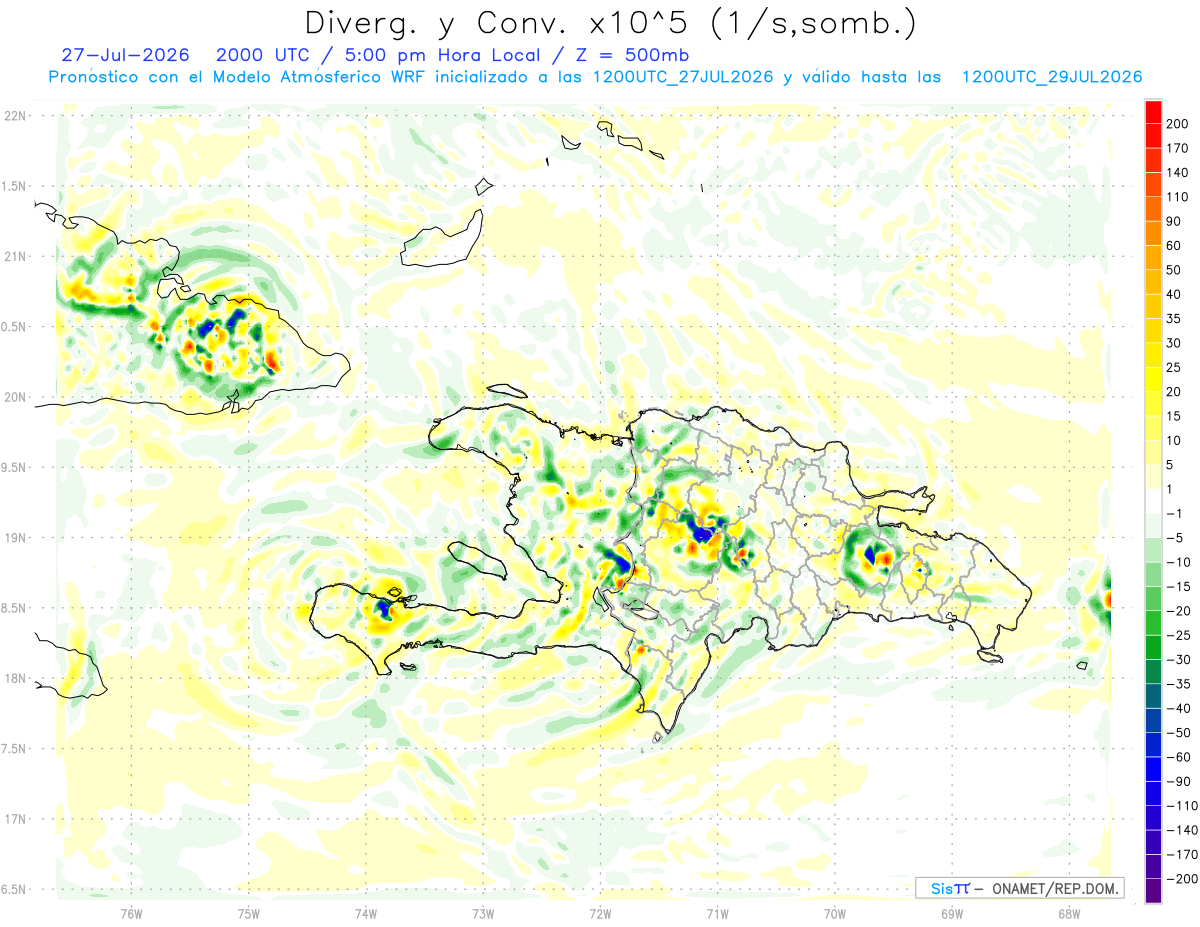The image size is (1200, 927).
Task: Click the '6.5N' latitude axis label
Action: click(15, 889)
